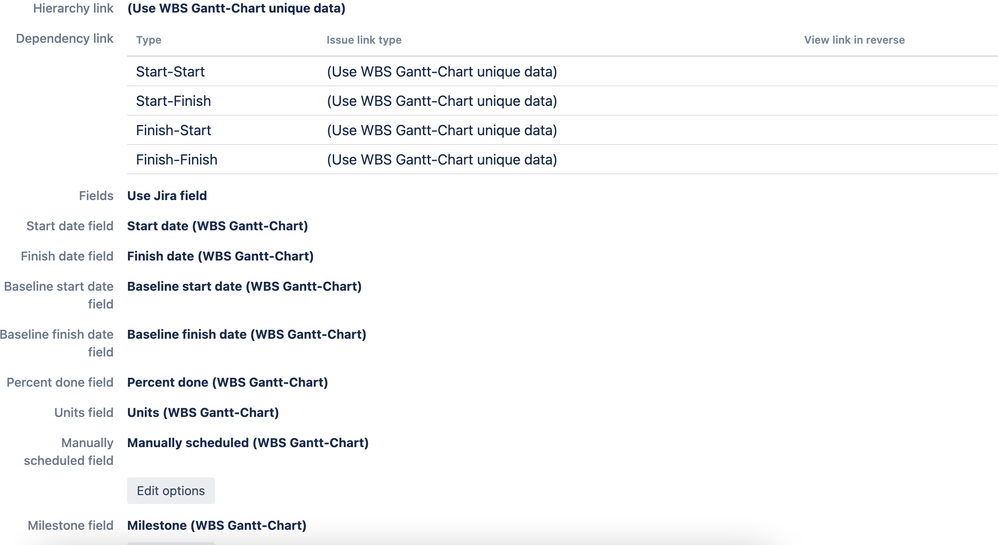Click 'Units (WBS Gantt-Chart)' value
The image size is (998, 545).
(x=202, y=413)
